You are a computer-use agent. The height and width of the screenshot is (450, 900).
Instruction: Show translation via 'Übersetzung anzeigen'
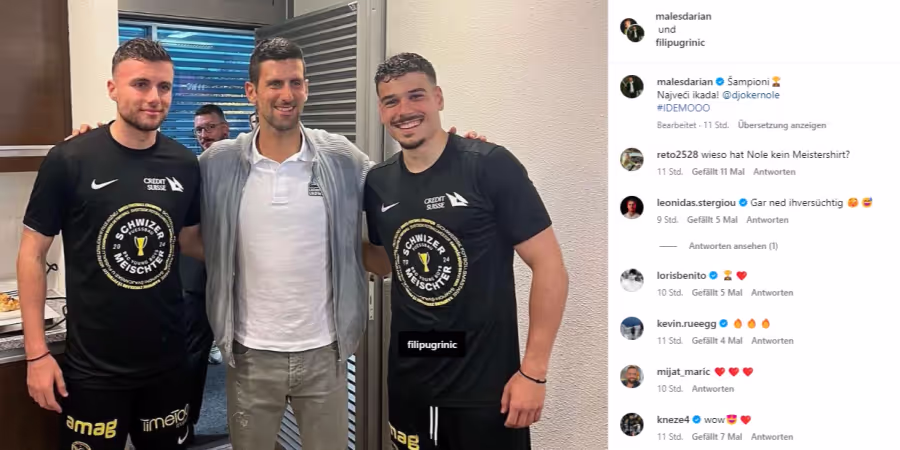coord(782,125)
